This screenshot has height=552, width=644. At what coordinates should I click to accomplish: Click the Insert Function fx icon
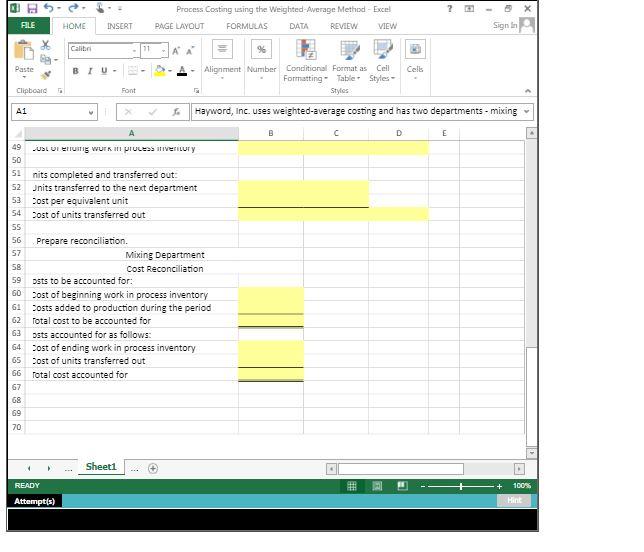(x=176, y=111)
